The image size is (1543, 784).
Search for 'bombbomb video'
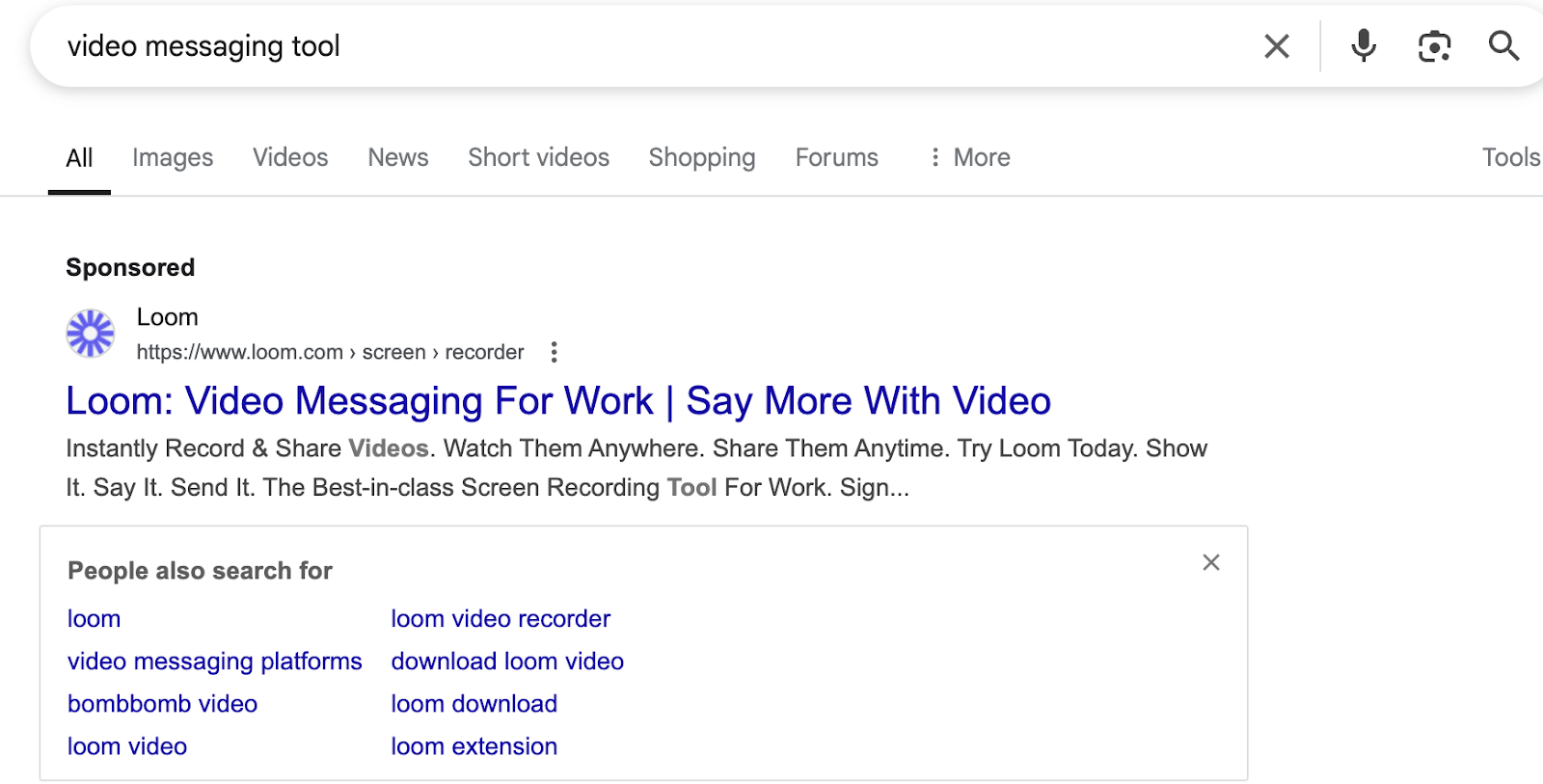[x=163, y=704]
